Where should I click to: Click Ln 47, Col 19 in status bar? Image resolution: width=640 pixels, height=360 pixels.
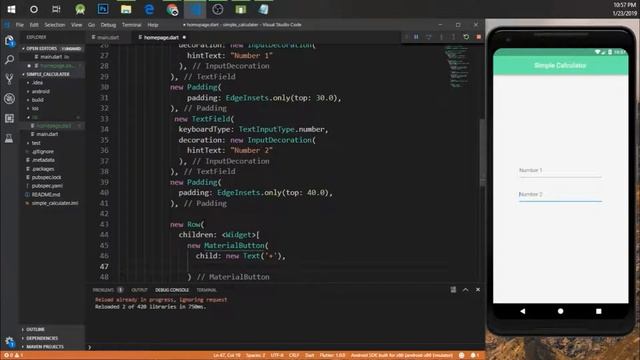[227, 356]
